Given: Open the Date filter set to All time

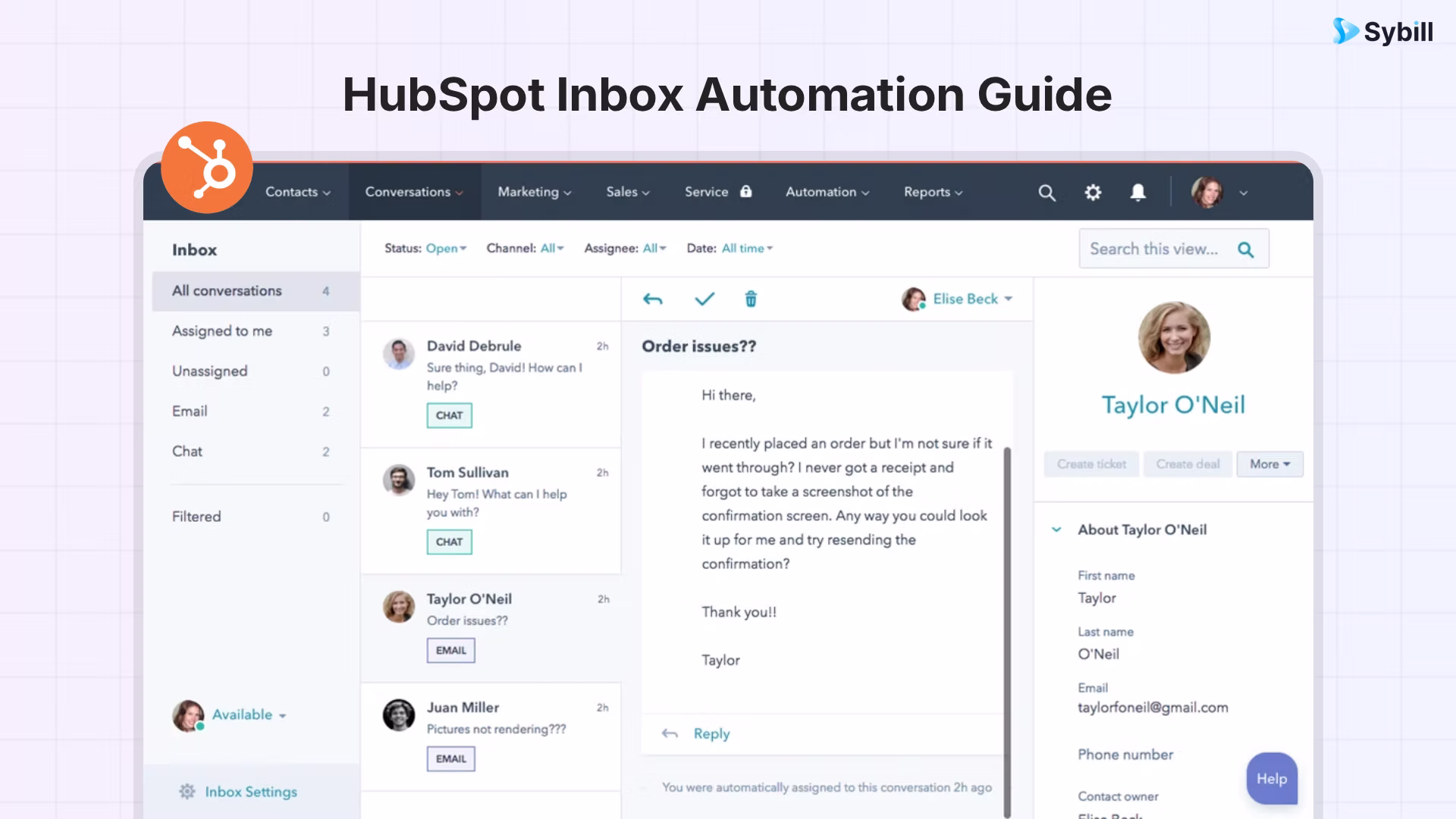Looking at the screenshot, I should tap(748, 249).
